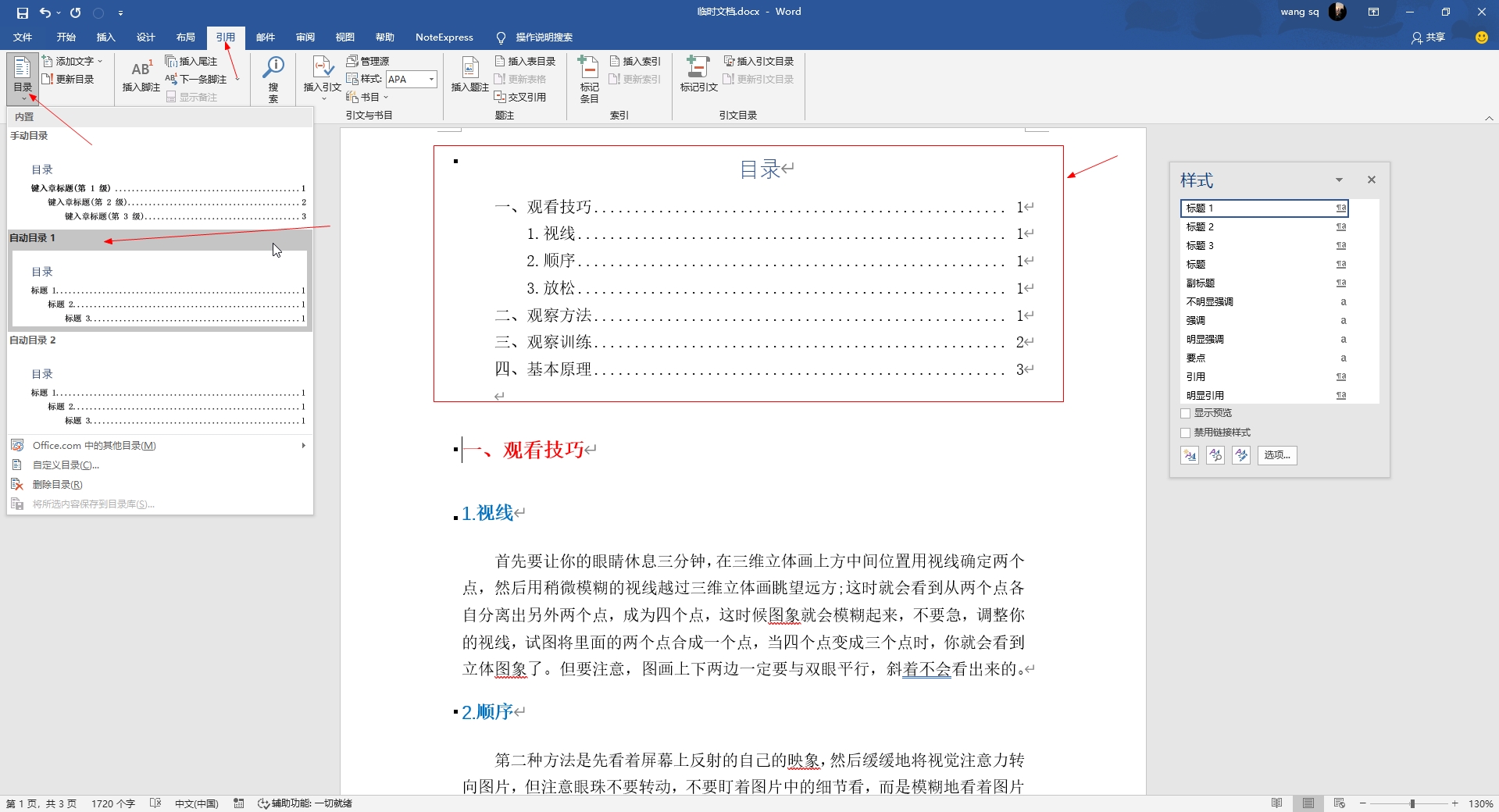Choose the Manual Table (手动目录) preview

pyautogui.click(x=160, y=180)
